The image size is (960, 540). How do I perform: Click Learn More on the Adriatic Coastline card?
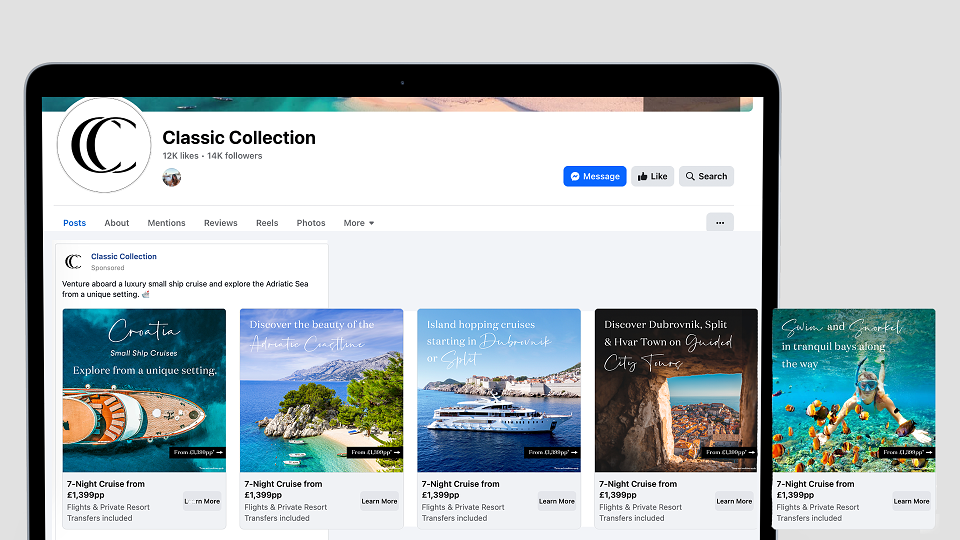pos(380,501)
